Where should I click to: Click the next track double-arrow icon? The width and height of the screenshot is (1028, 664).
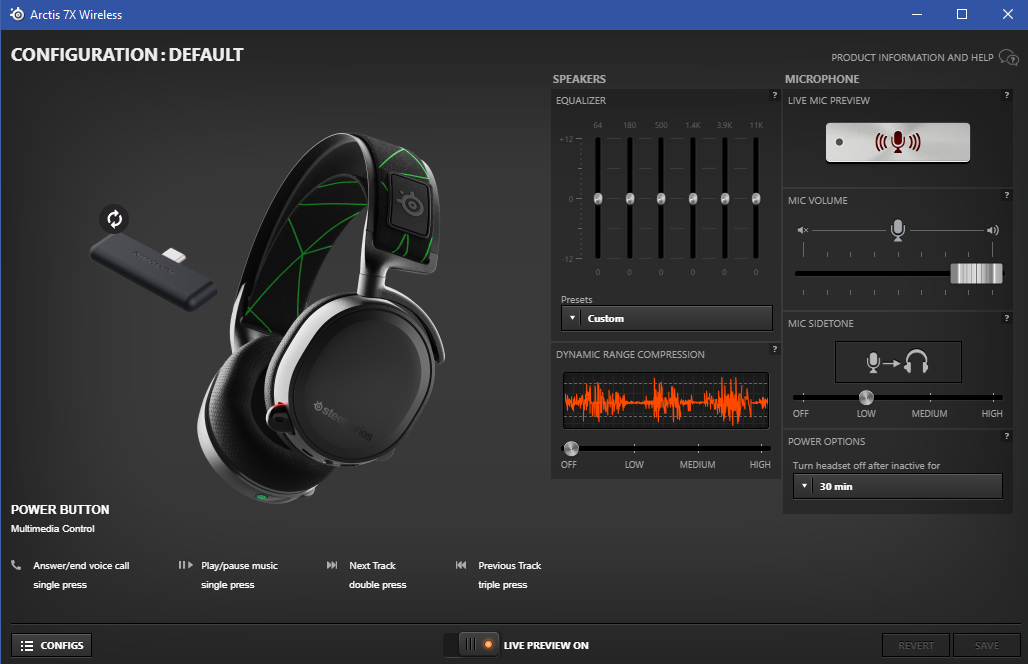point(333,564)
